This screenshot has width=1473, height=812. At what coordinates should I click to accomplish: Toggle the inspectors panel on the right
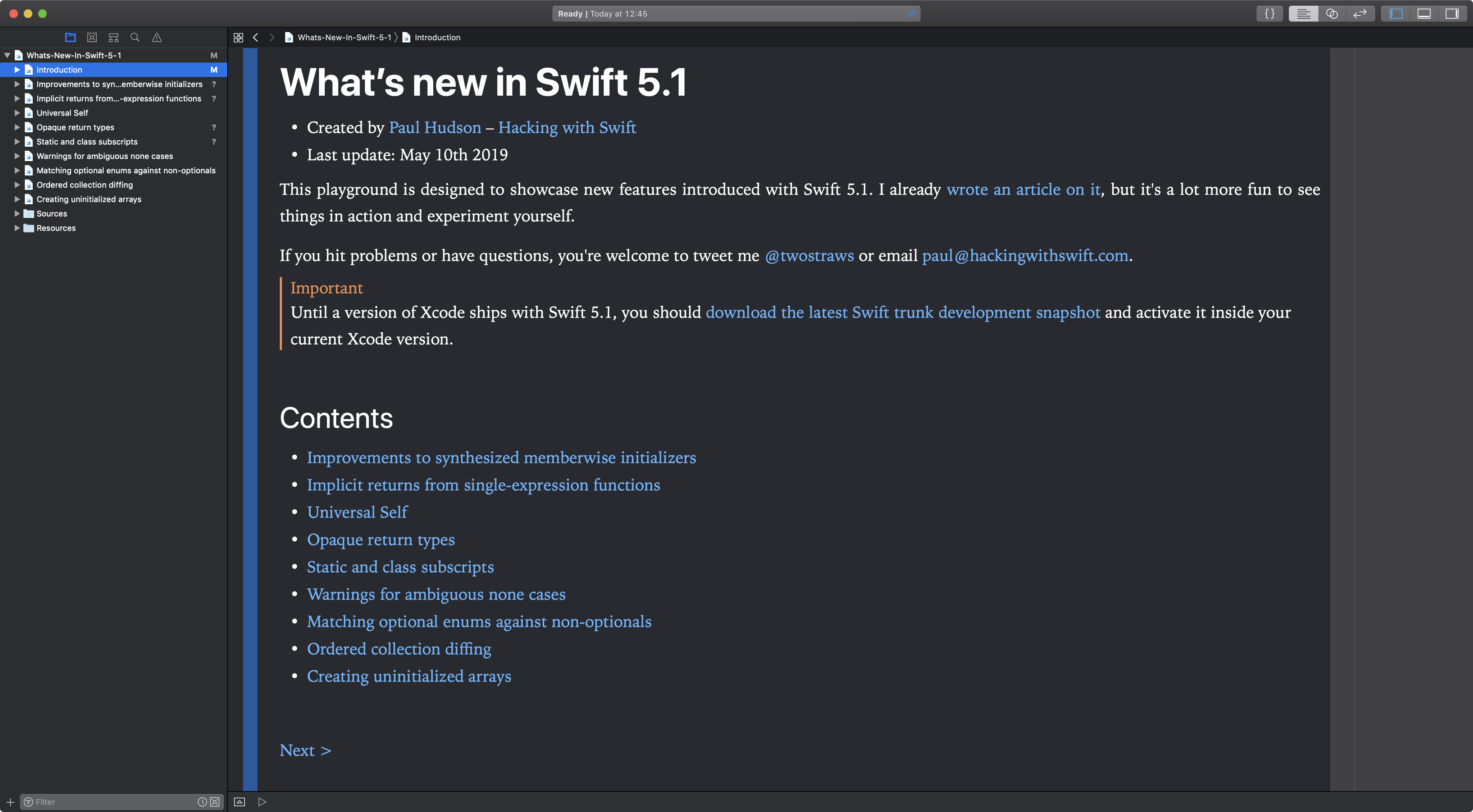pyautogui.click(x=1452, y=14)
